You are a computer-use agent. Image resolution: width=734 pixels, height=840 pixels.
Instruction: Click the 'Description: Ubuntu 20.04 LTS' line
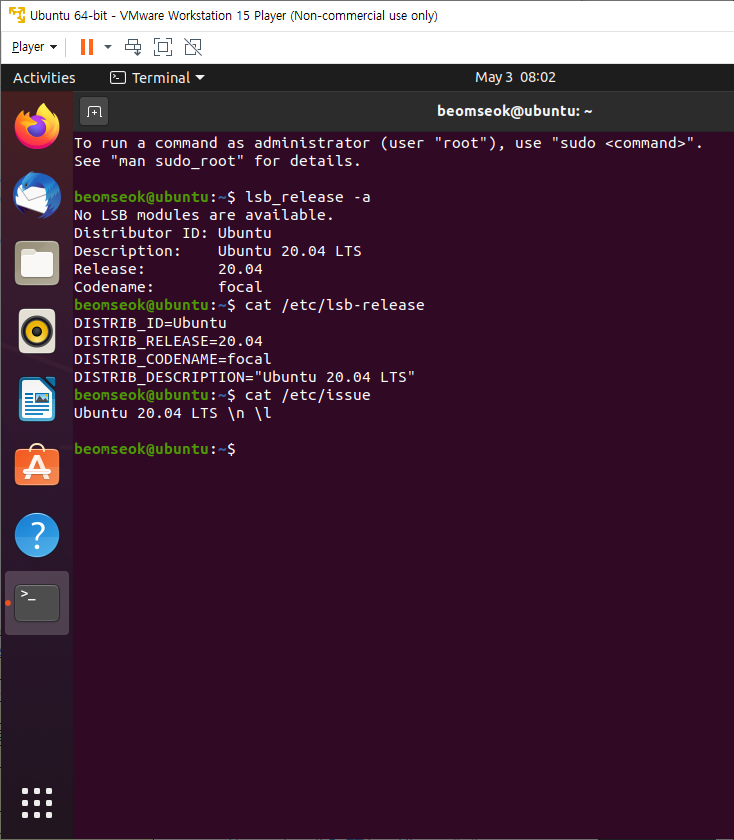[218, 251]
